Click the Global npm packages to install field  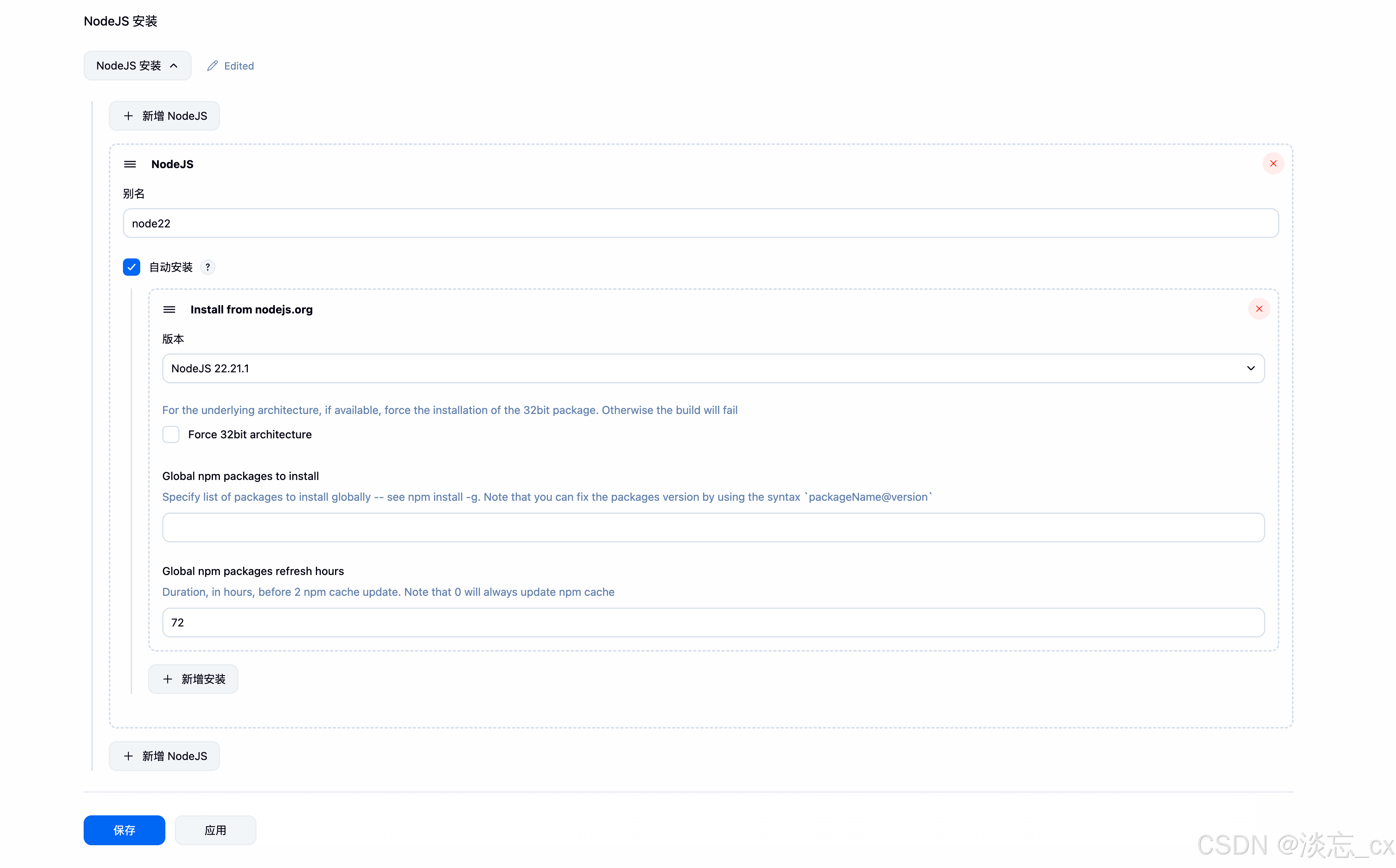(713, 527)
